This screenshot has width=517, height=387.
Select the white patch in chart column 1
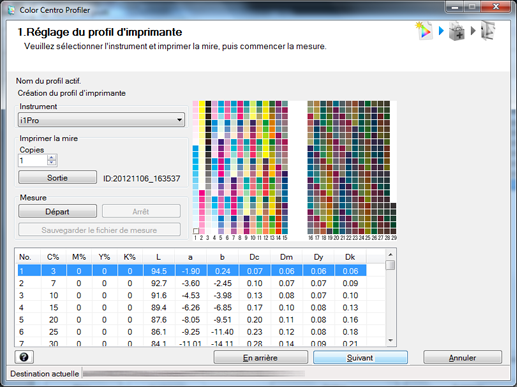pyautogui.click(x=196, y=231)
